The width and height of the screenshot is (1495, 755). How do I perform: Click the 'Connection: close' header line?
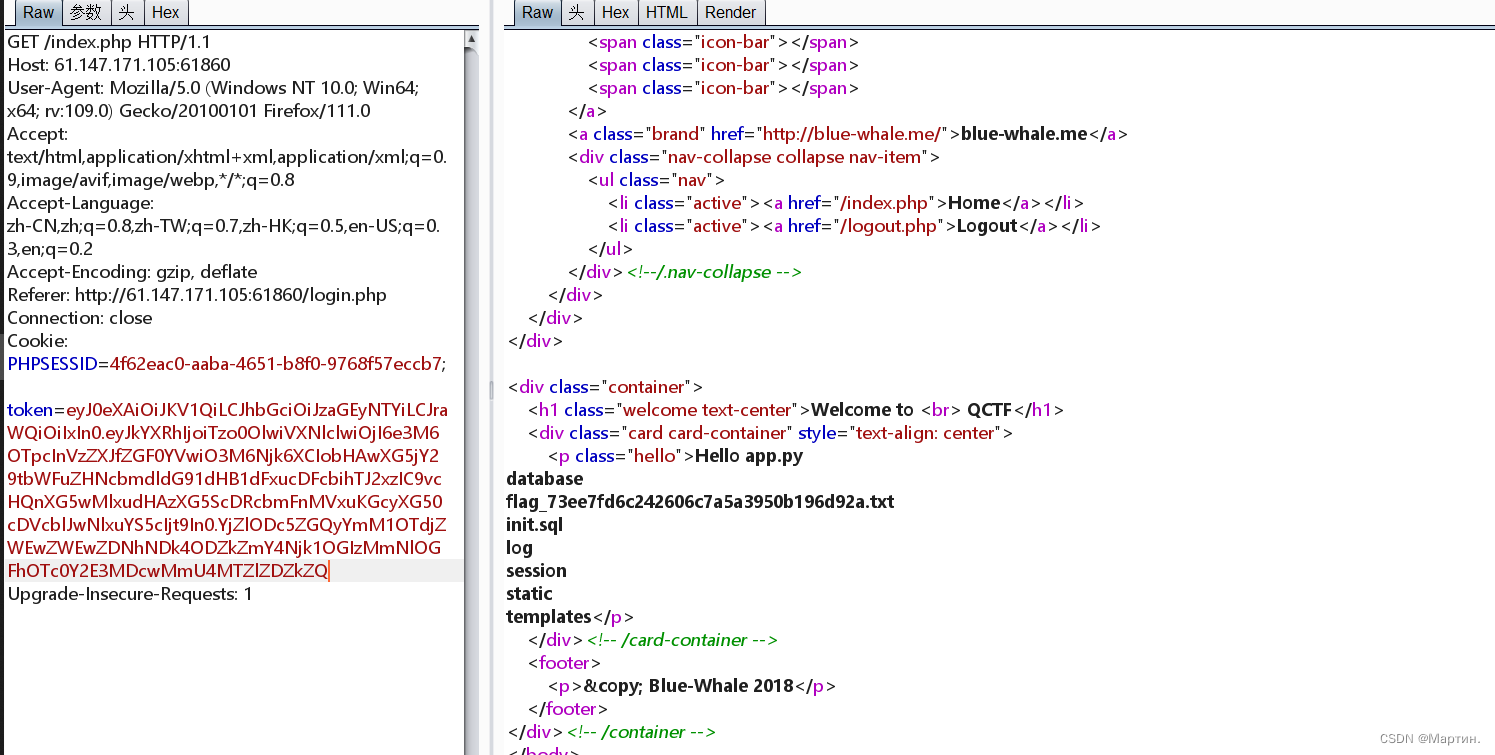(80, 318)
